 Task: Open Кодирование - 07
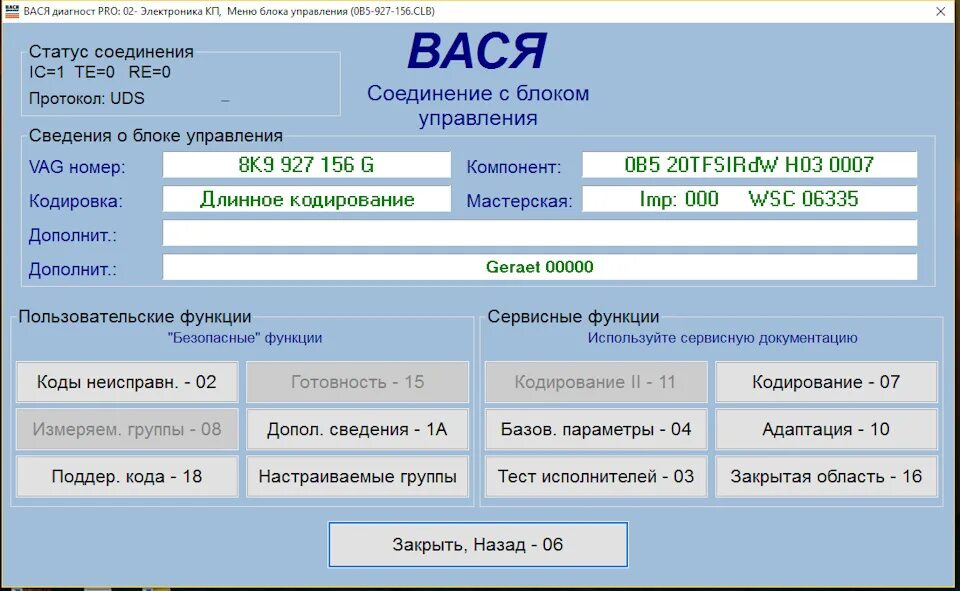827,382
